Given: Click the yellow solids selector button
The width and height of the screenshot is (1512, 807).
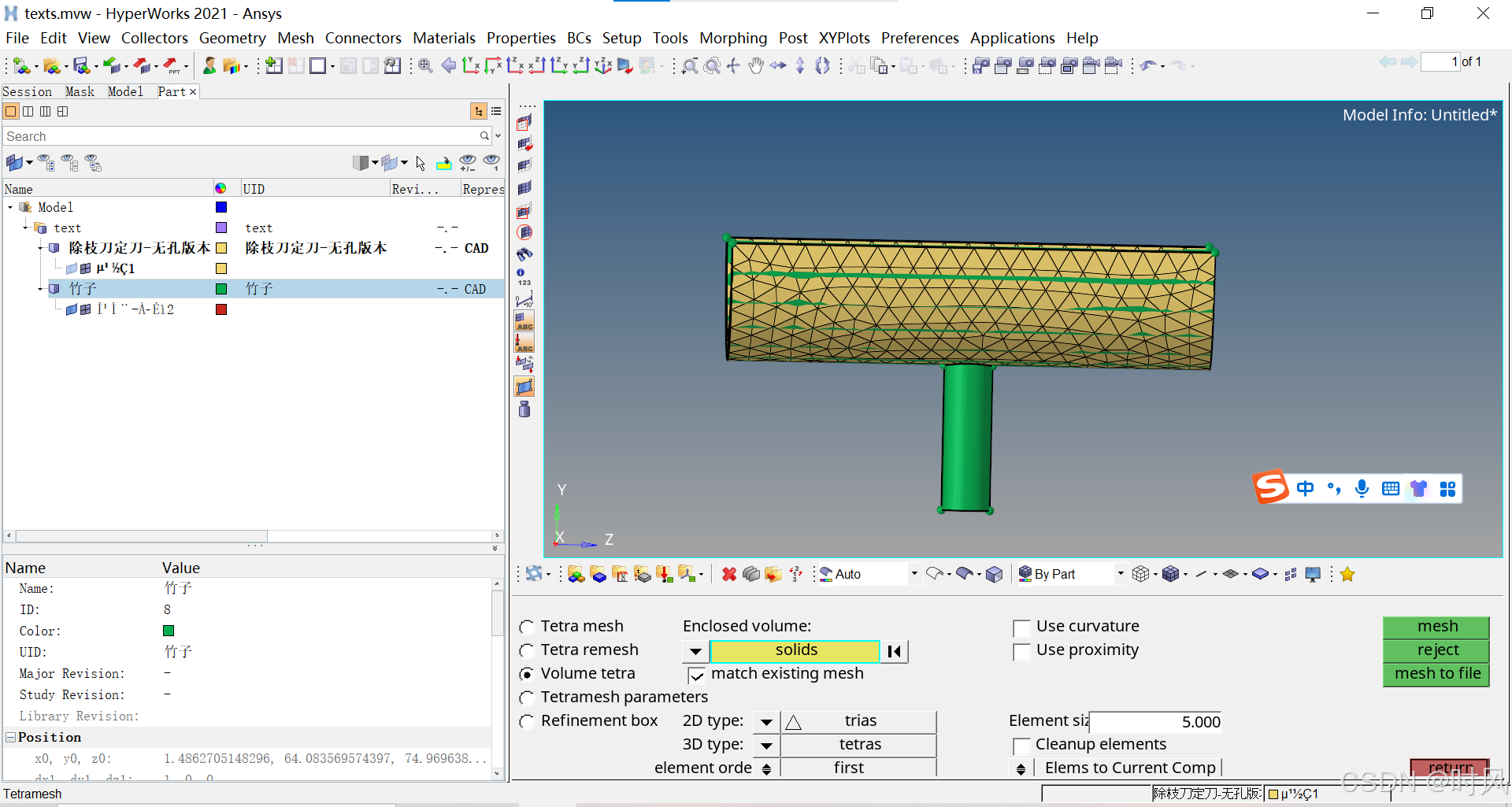Looking at the screenshot, I should [x=795, y=651].
